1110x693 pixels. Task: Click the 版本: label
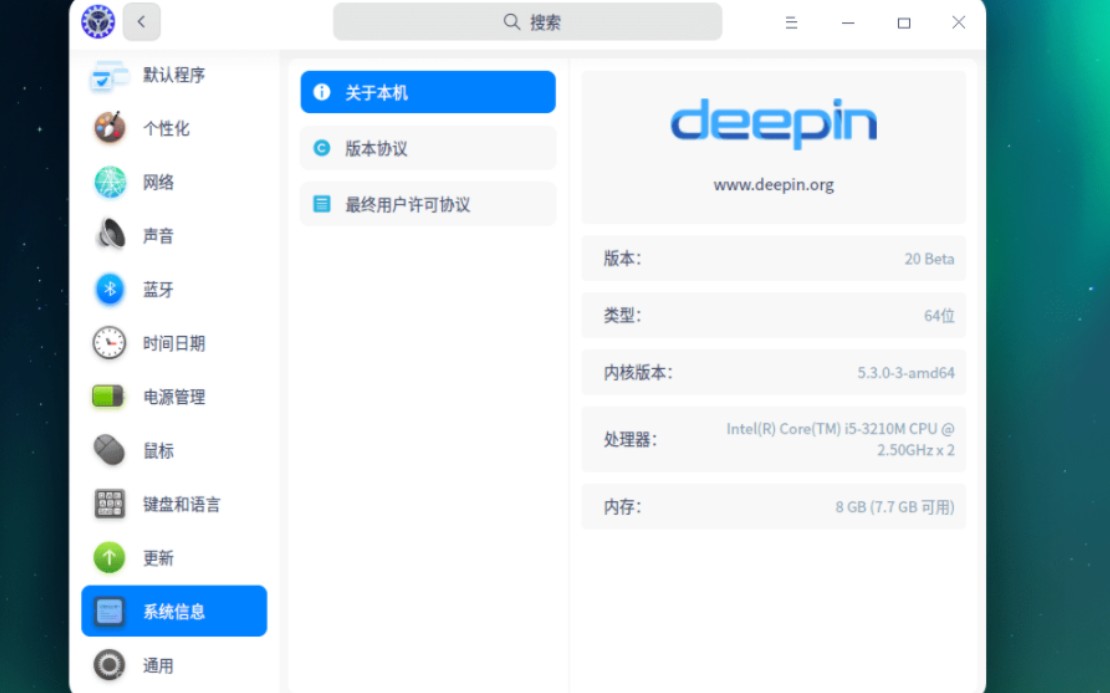[x=622, y=258]
